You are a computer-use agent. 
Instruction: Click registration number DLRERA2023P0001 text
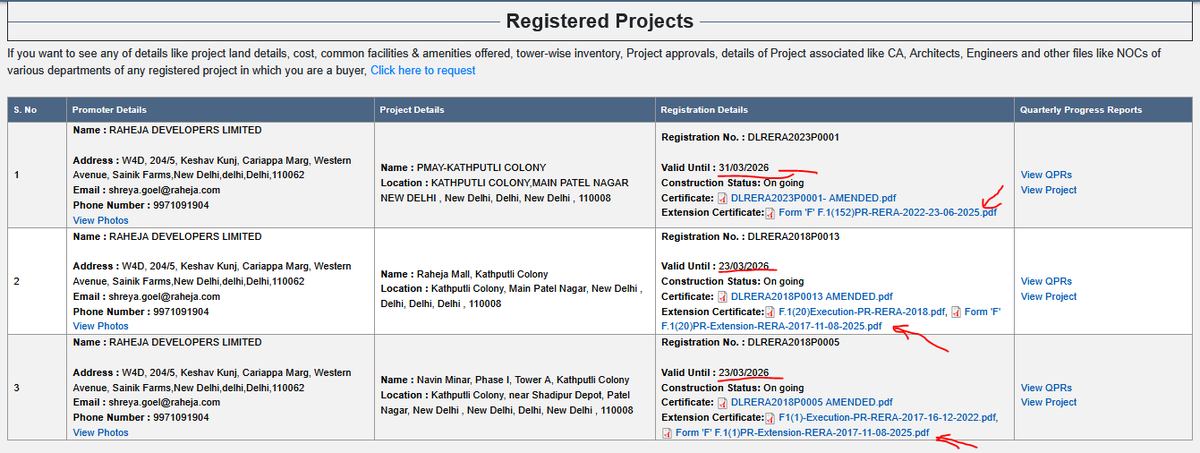tap(793, 136)
